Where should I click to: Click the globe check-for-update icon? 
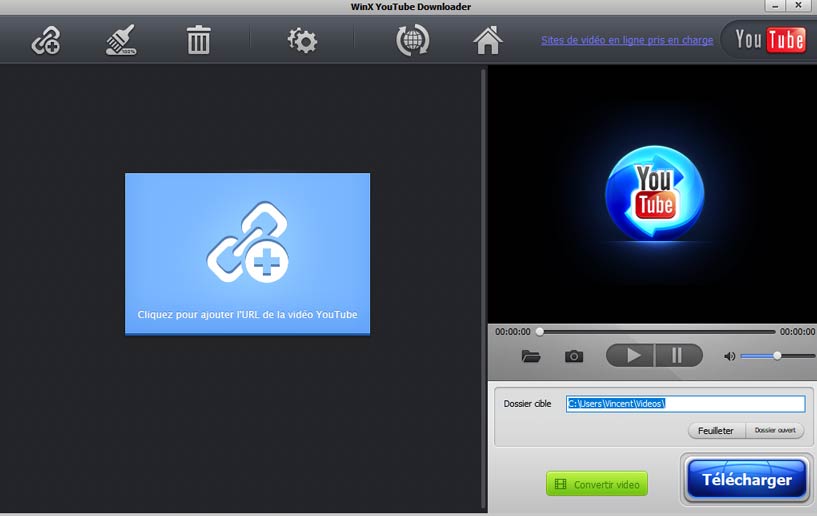[x=413, y=40]
